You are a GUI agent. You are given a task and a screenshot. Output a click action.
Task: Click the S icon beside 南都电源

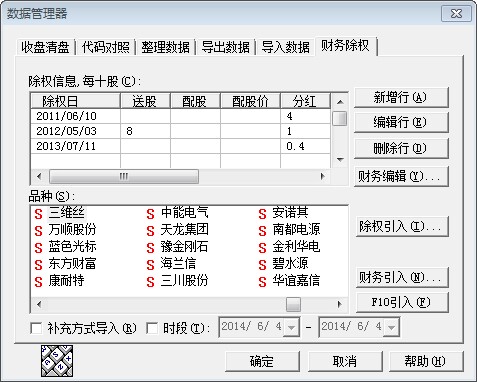click(263, 231)
